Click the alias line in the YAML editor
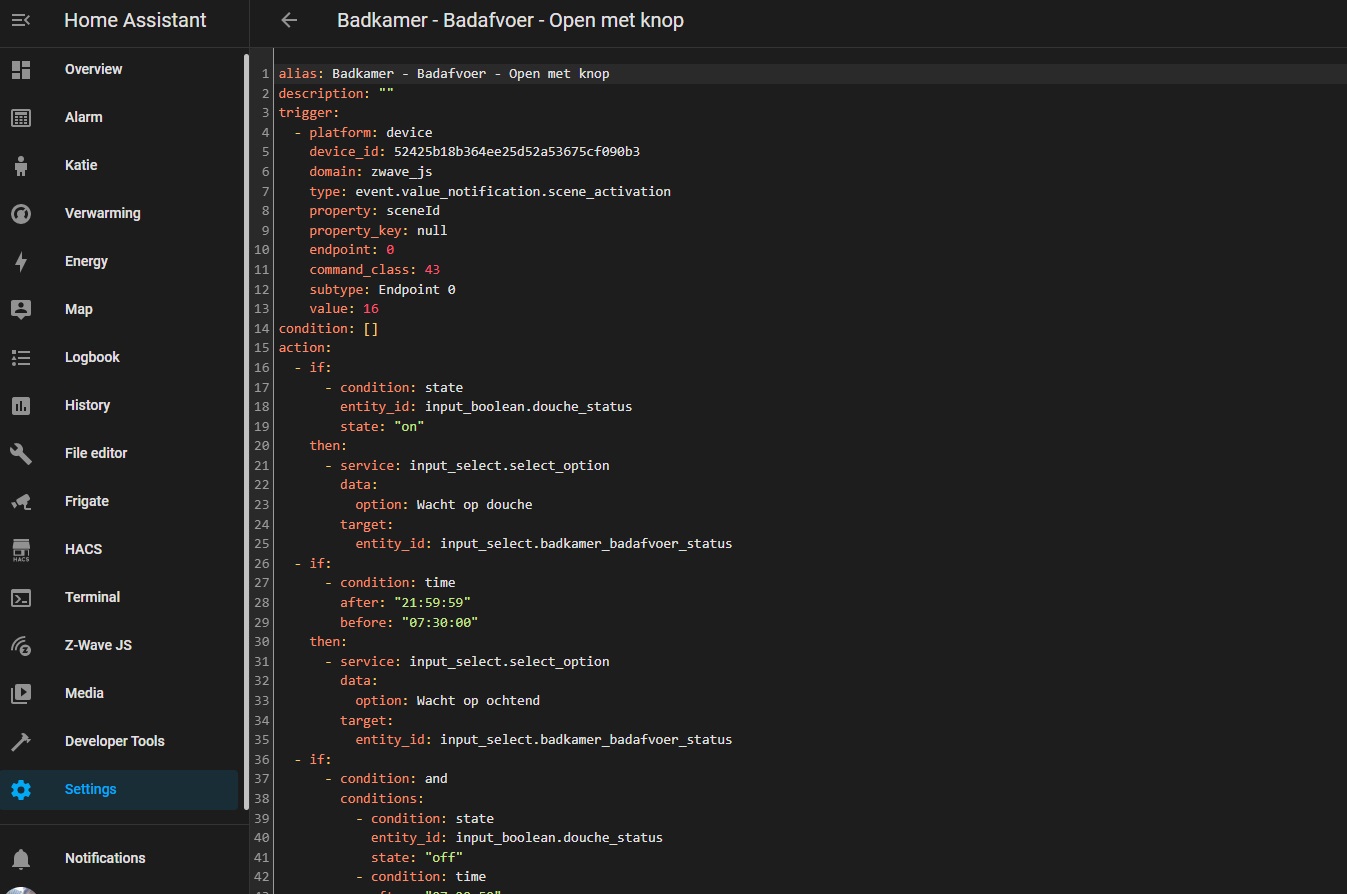The width and height of the screenshot is (1347, 894). (x=443, y=72)
